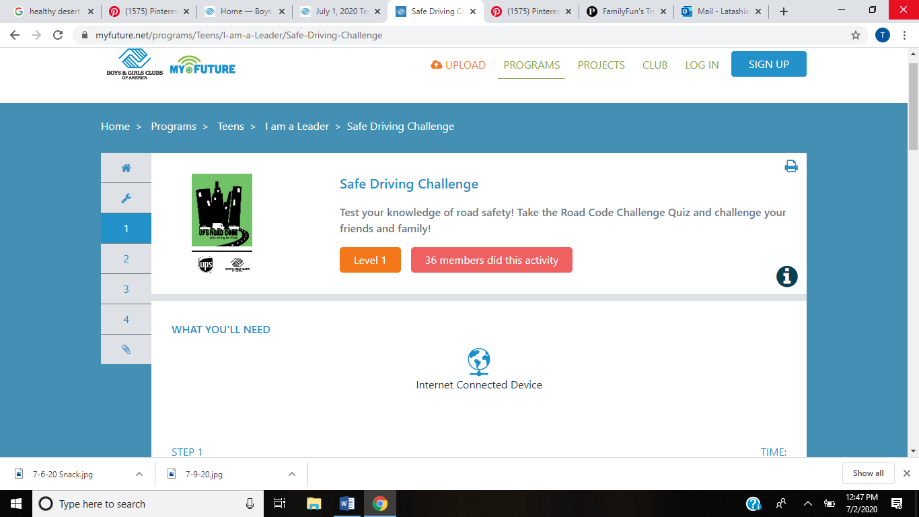Bookmark this page with the star icon

point(856,34)
